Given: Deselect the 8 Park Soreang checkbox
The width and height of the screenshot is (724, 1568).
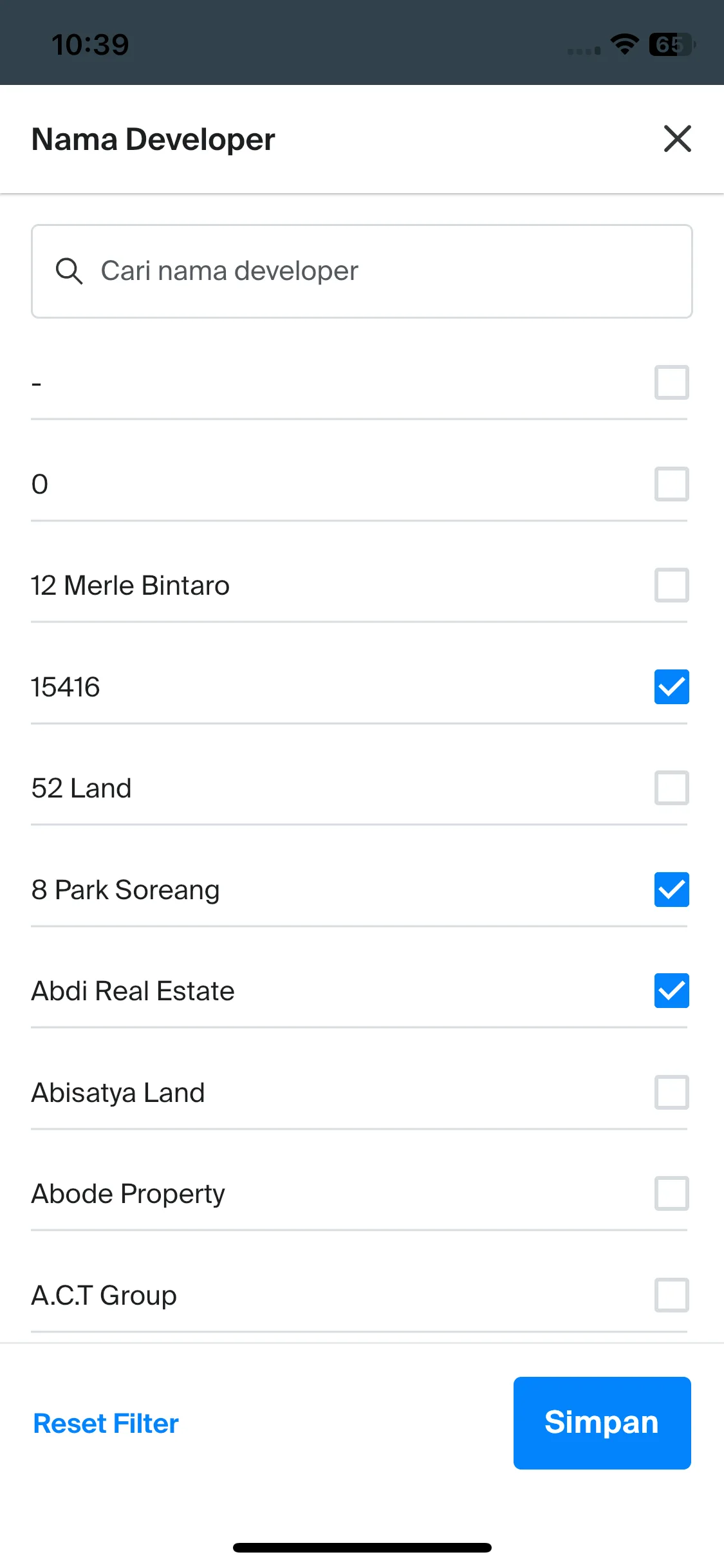Looking at the screenshot, I should (x=671, y=890).
